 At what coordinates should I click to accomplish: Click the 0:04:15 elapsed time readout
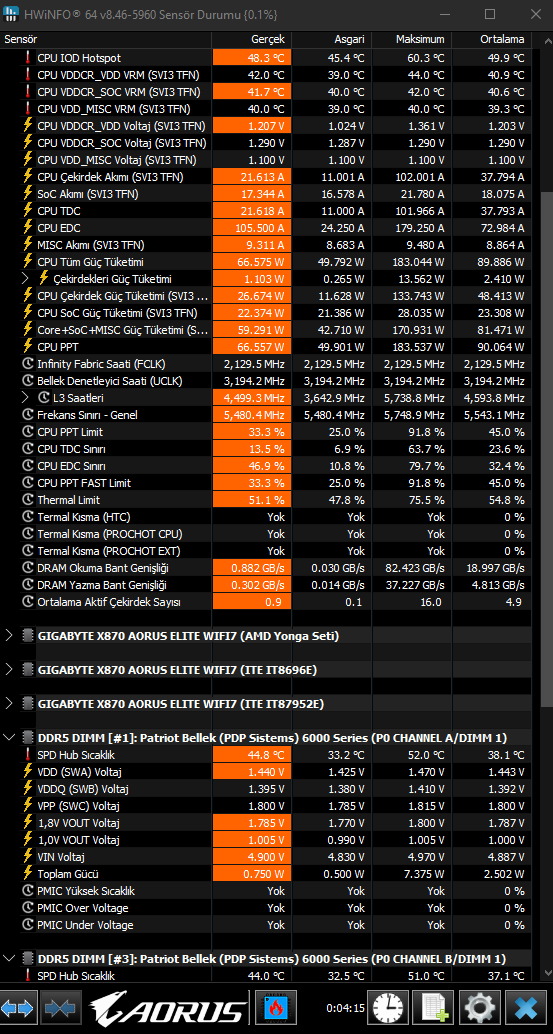point(345,1008)
